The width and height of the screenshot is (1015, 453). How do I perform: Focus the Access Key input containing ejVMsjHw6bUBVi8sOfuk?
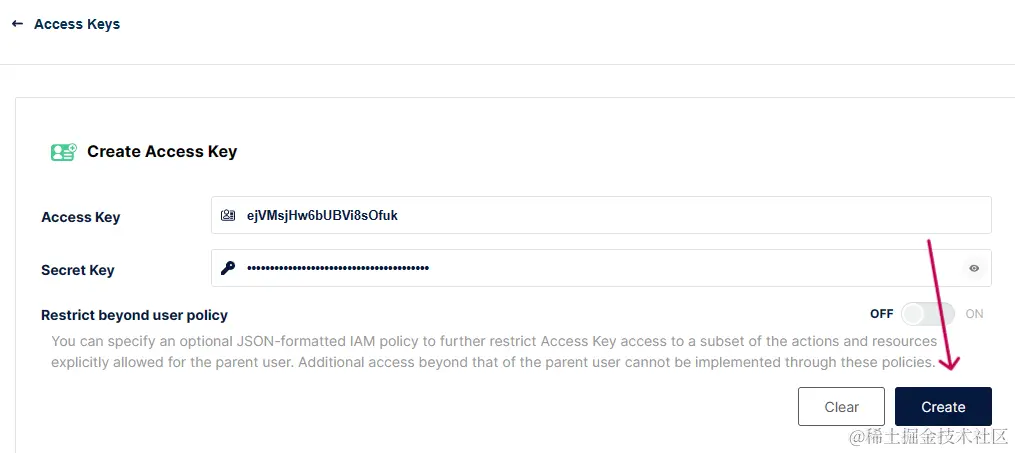point(601,215)
